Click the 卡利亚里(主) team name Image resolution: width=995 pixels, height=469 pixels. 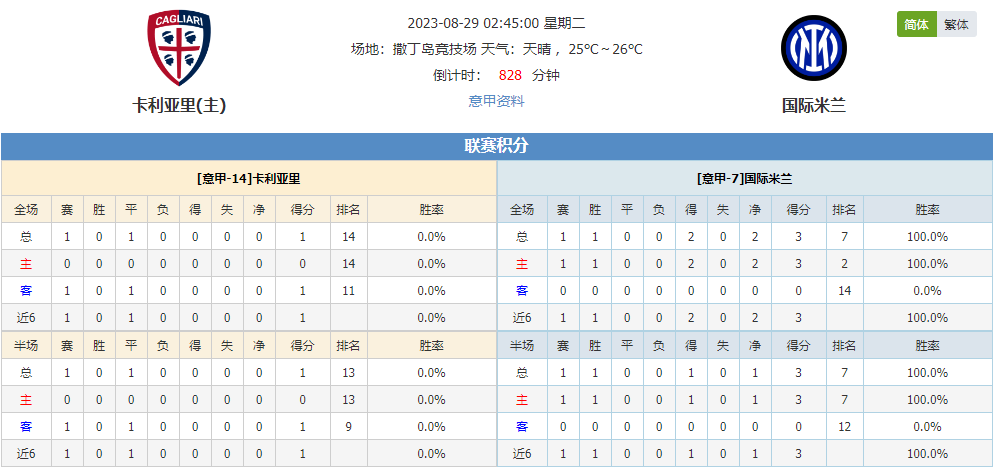179,105
